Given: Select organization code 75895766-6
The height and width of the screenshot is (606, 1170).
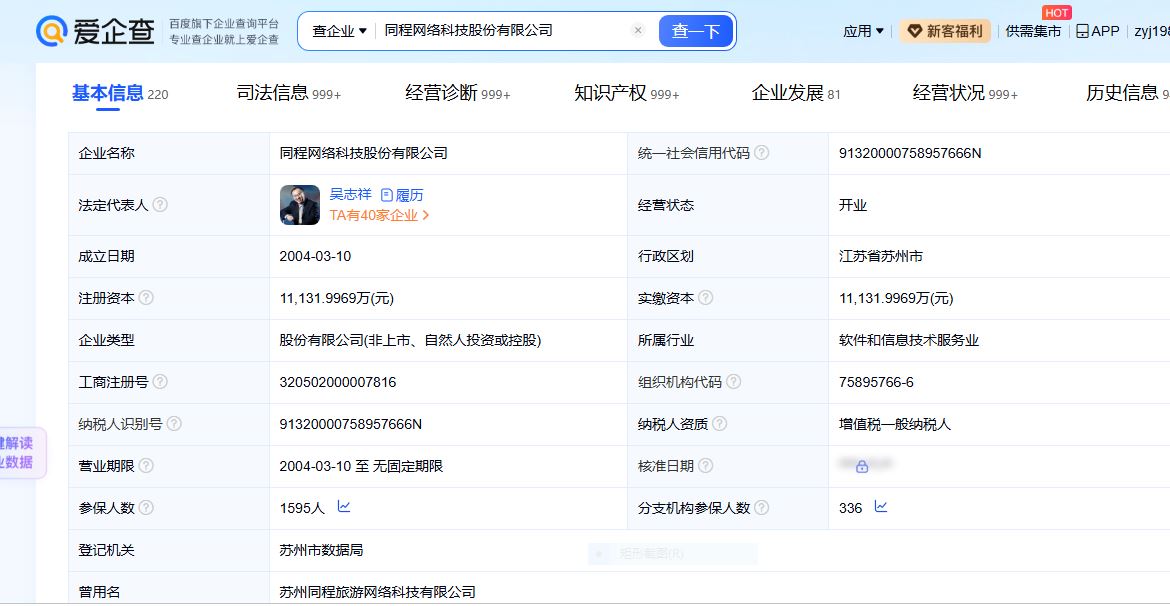Looking at the screenshot, I should [x=876, y=382].
